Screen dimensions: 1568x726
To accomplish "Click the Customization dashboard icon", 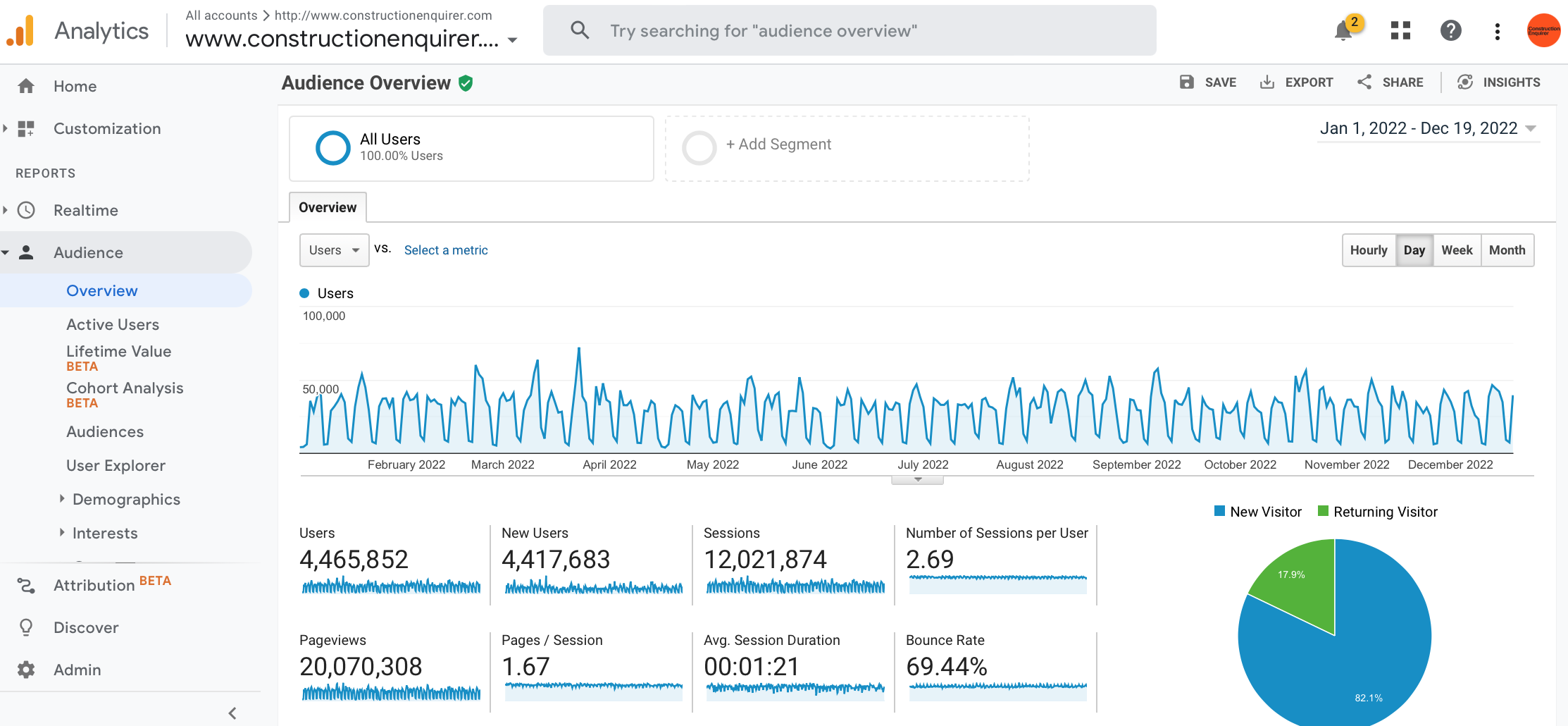I will click(x=26, y=128).
